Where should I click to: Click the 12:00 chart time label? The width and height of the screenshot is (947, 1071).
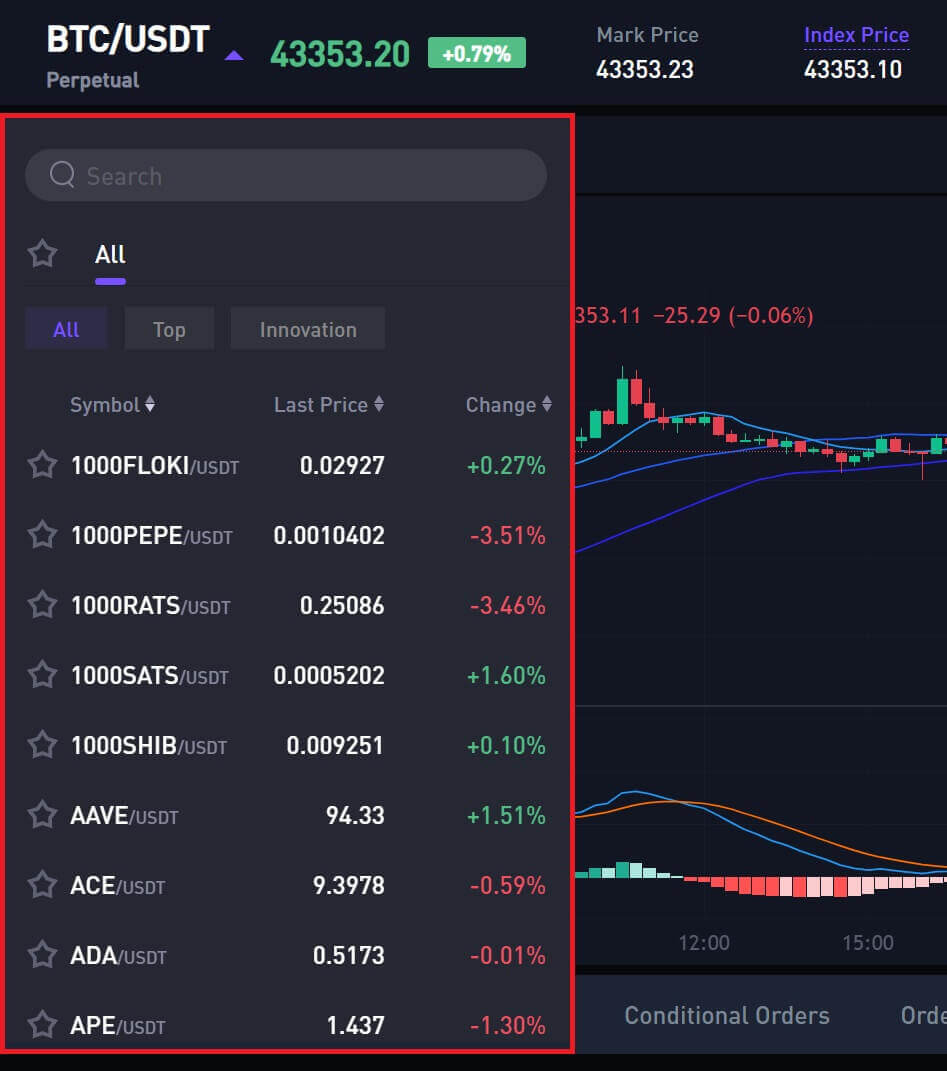(x=704, y=943)
